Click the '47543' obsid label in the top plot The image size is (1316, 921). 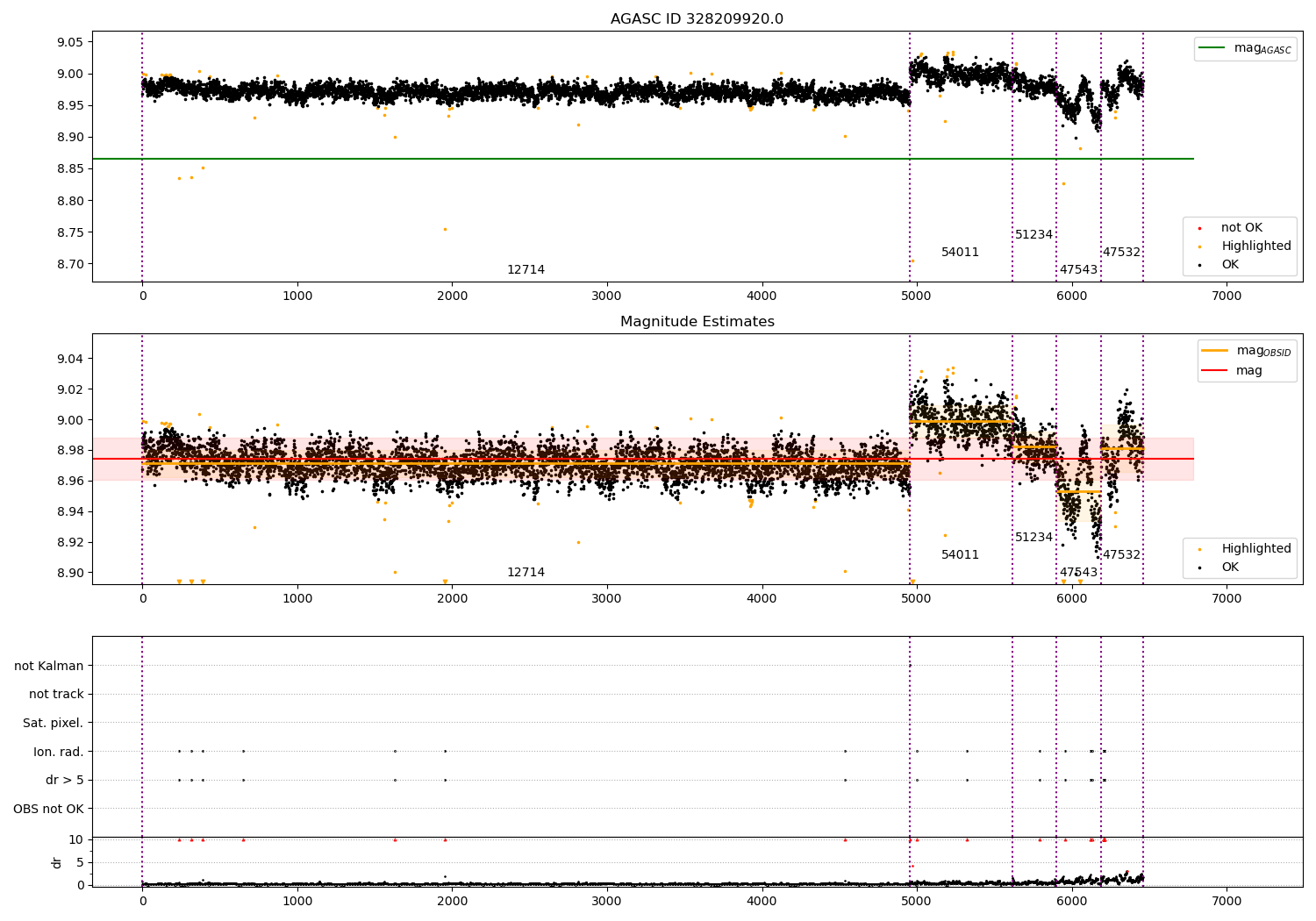[x=1078, y=270]
